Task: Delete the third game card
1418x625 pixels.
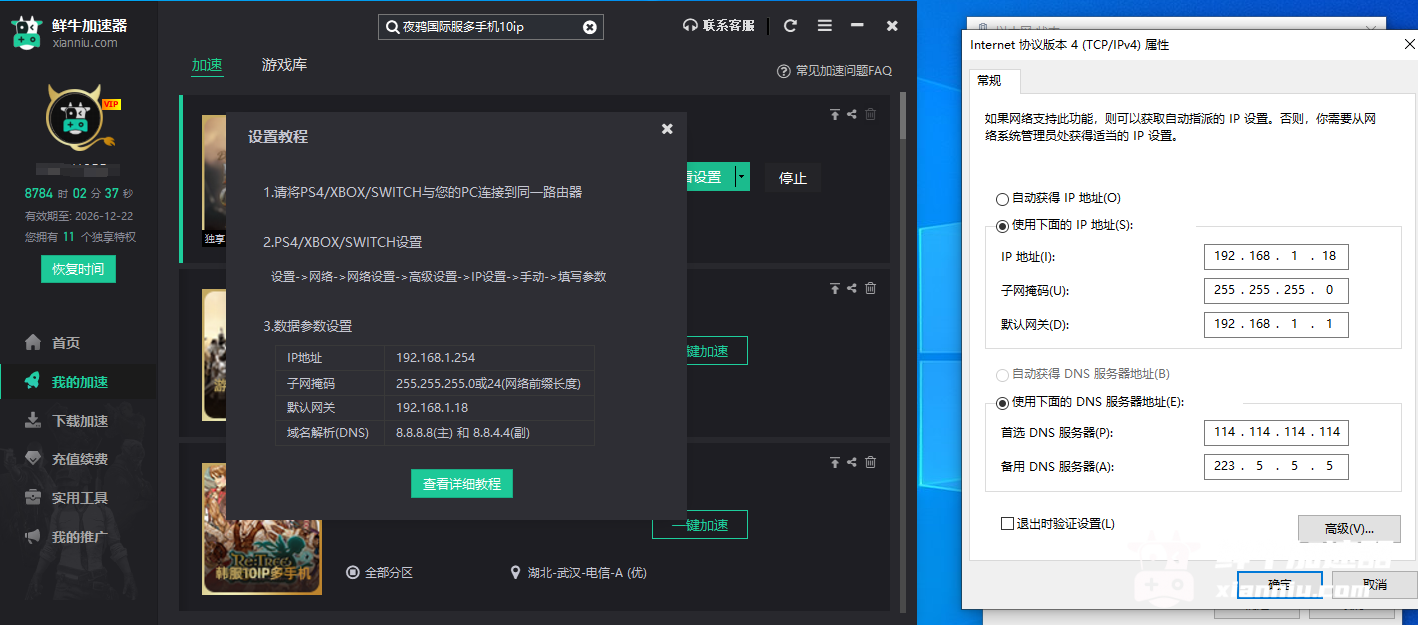Action: click(x=870, y=462)
